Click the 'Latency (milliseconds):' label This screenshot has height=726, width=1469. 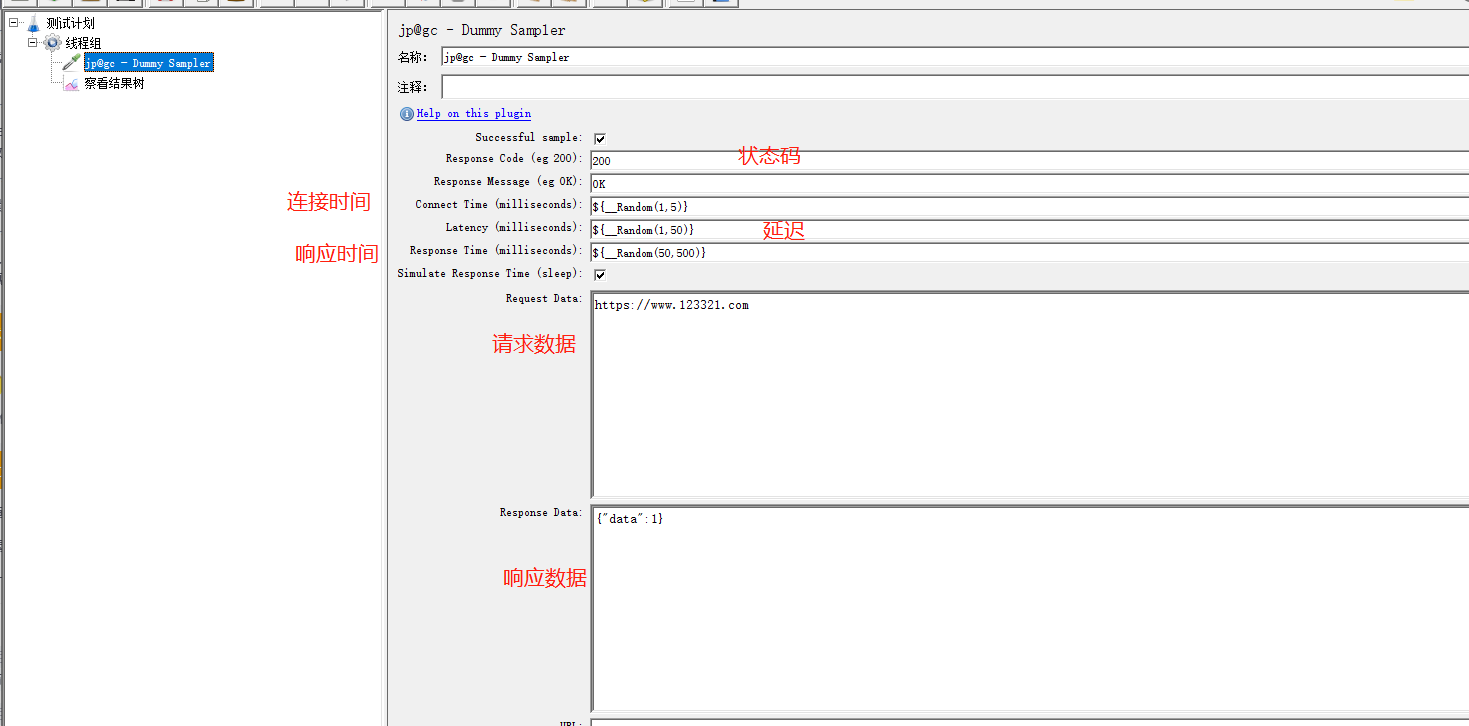coord(514,228)
